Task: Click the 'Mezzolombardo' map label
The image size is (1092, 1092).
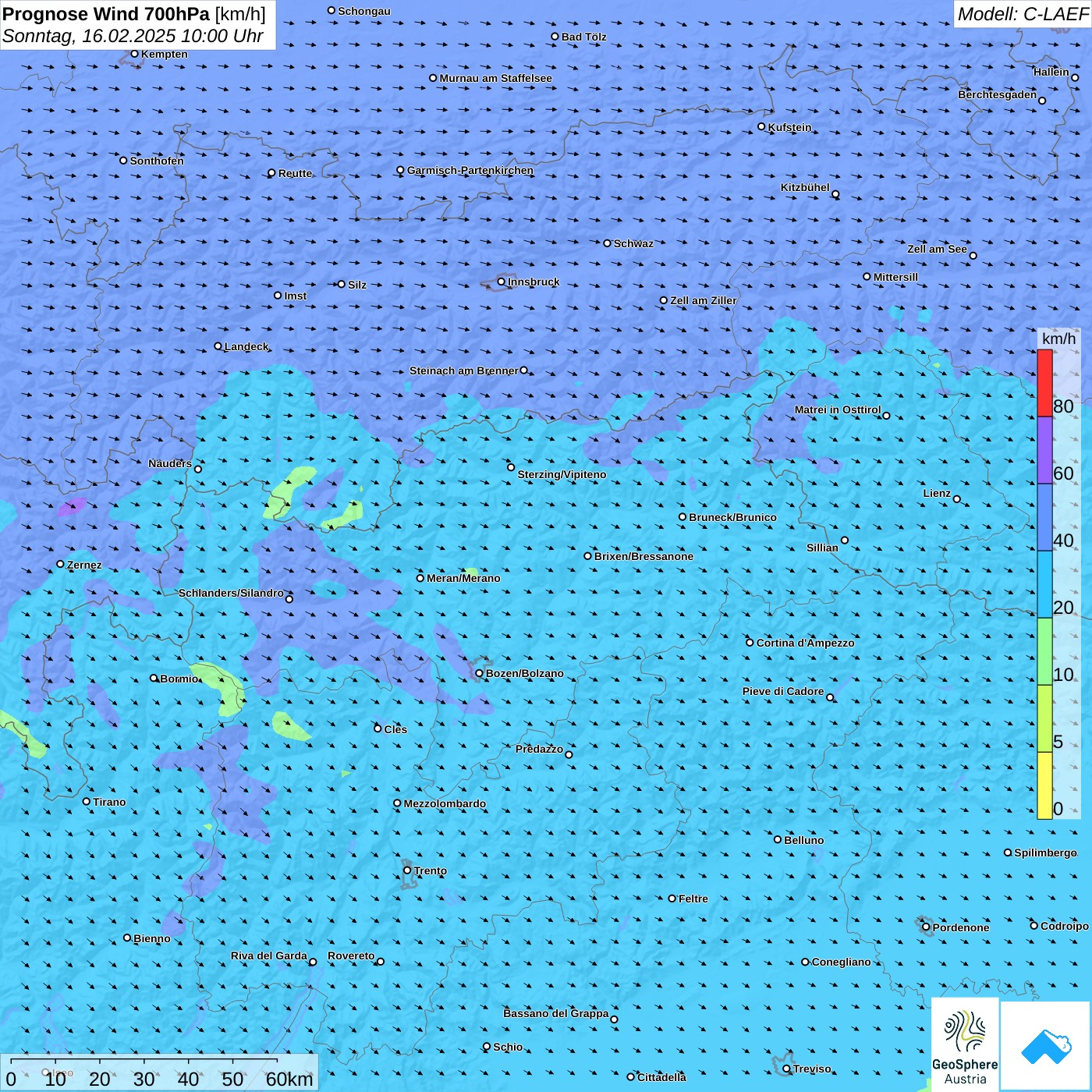Action: pyautogui.click(x=445, y=803)
